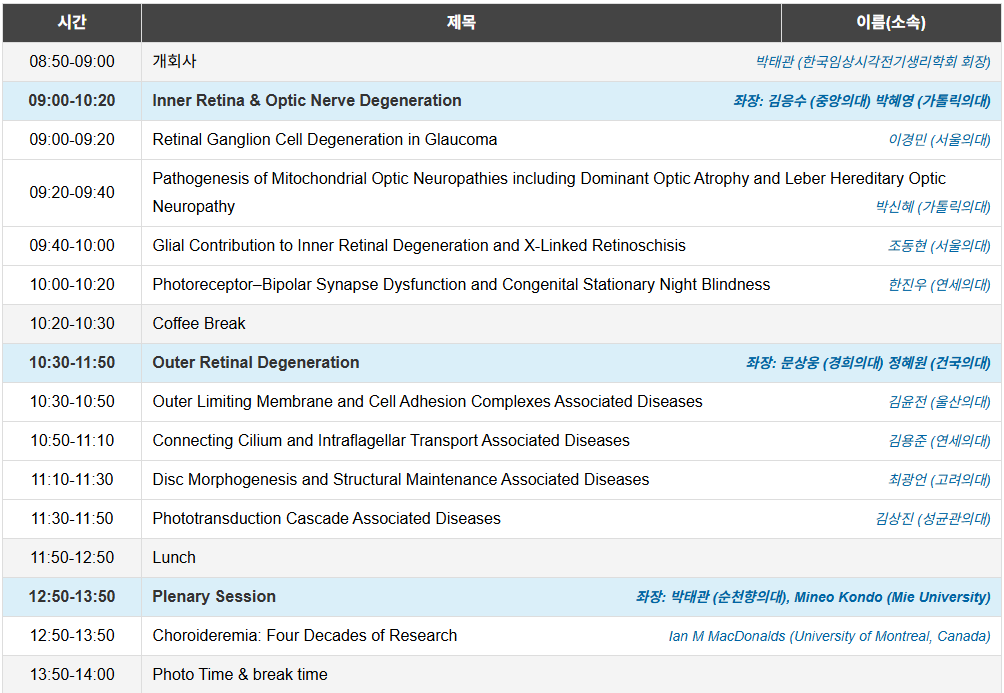
Task: Click speaker 이경민 (서울의대)
Action: [939, 140]
